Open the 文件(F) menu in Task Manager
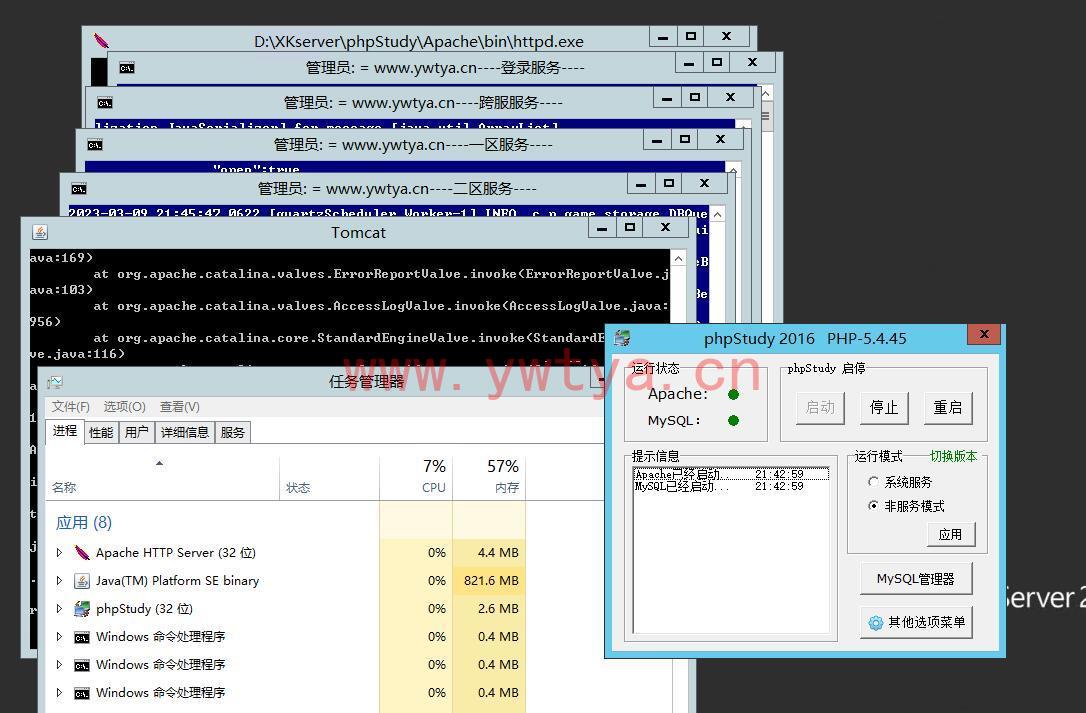Viewport: 1086px width, 713px height. [71, 407]
